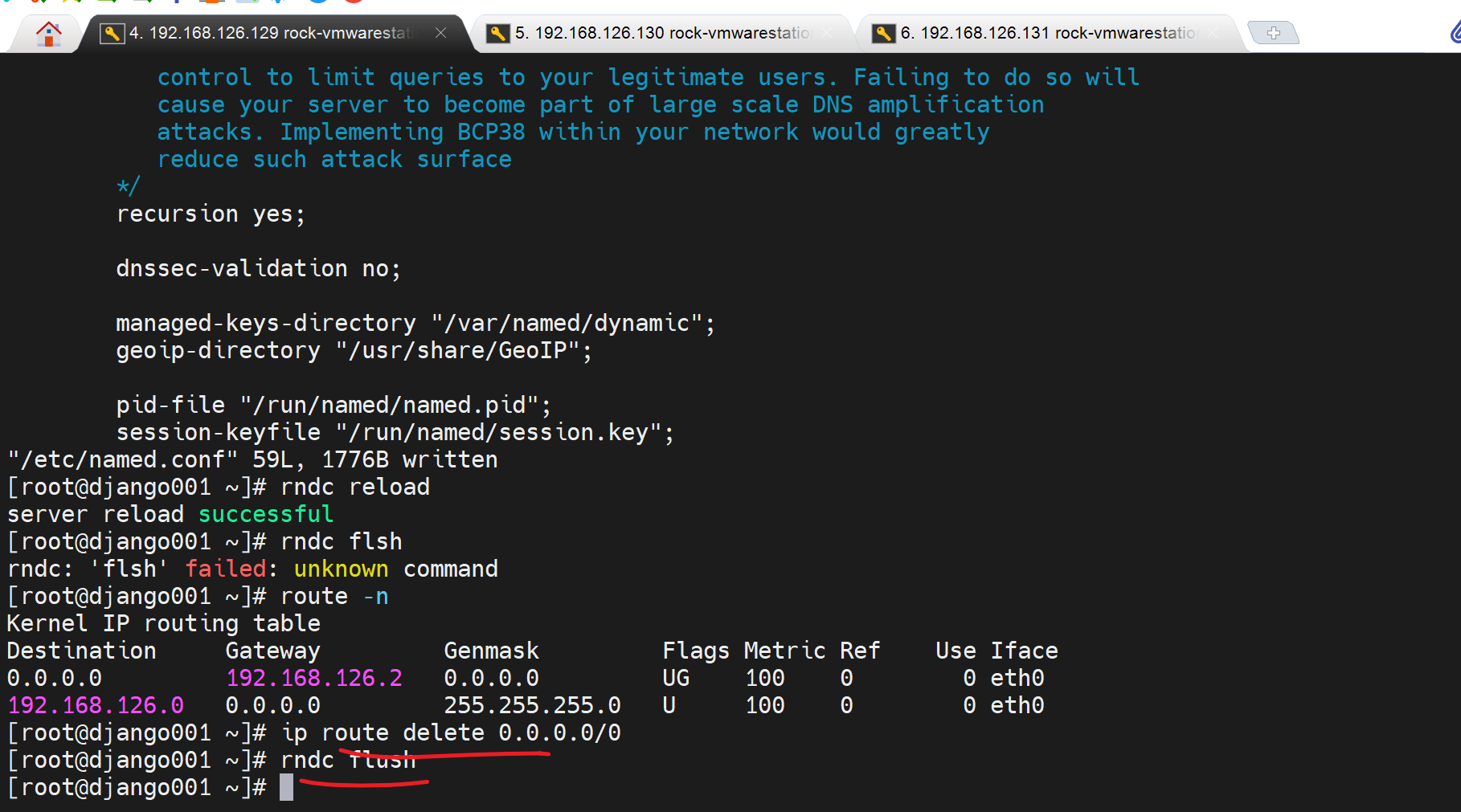Close the 192.168.126.129 session tab
1461x812 pixels.
441,33
